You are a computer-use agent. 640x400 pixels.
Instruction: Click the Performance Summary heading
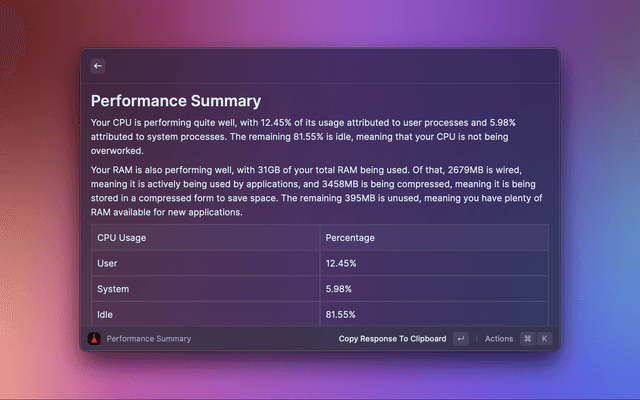click(176, 101)
